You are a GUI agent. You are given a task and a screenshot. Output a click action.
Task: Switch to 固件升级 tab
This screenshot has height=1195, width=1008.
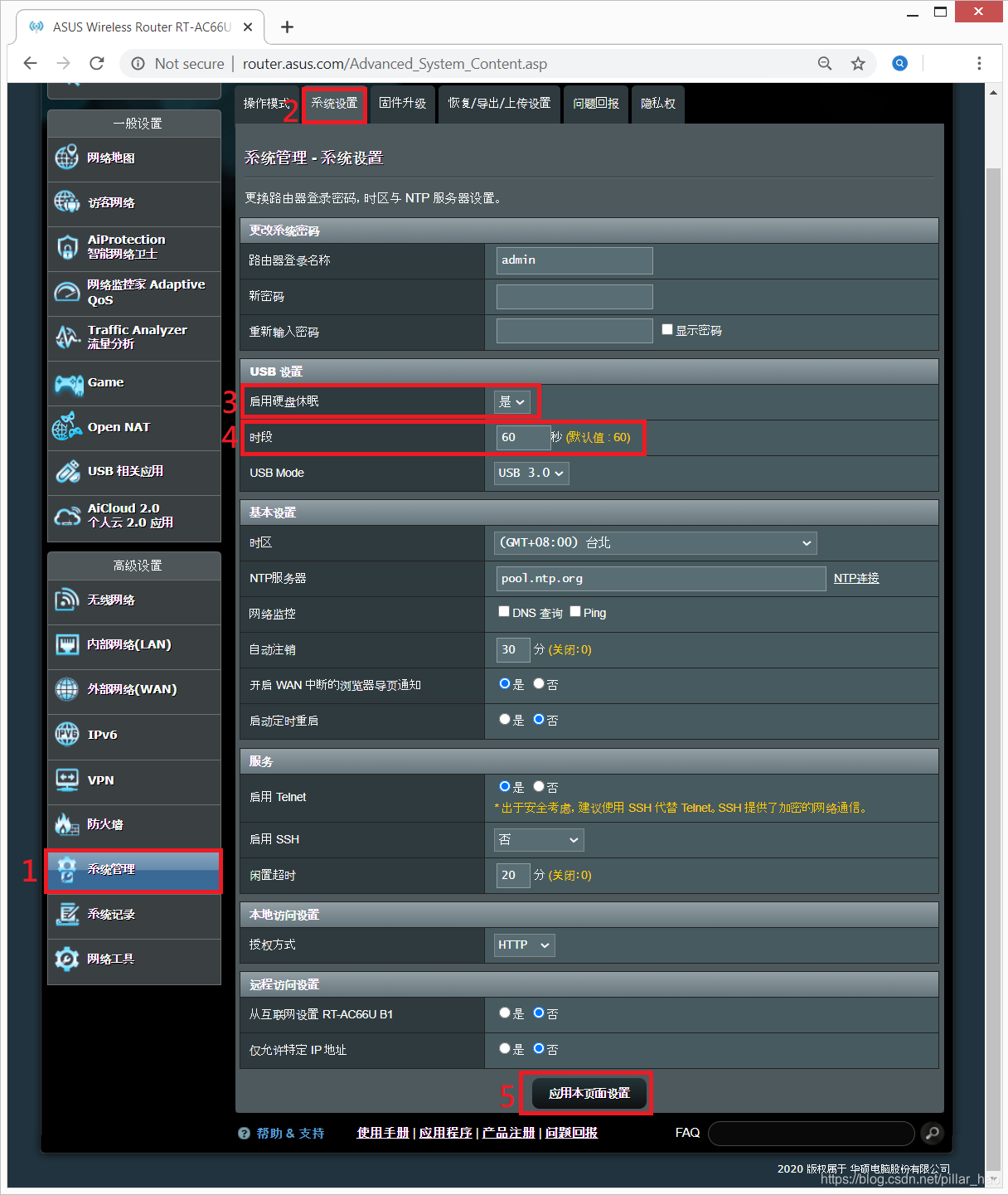pyautogui.click(x=402, y=104)
